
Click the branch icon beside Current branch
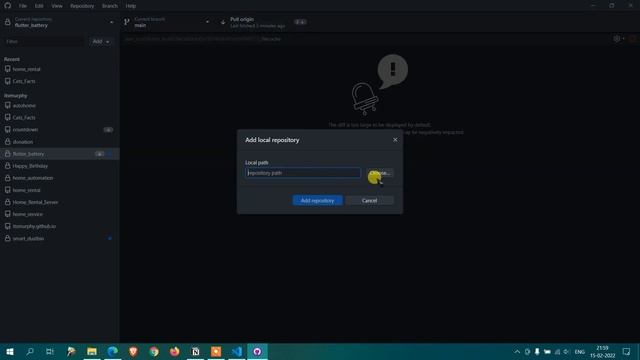pyautogui.click(x=127, y=22)
